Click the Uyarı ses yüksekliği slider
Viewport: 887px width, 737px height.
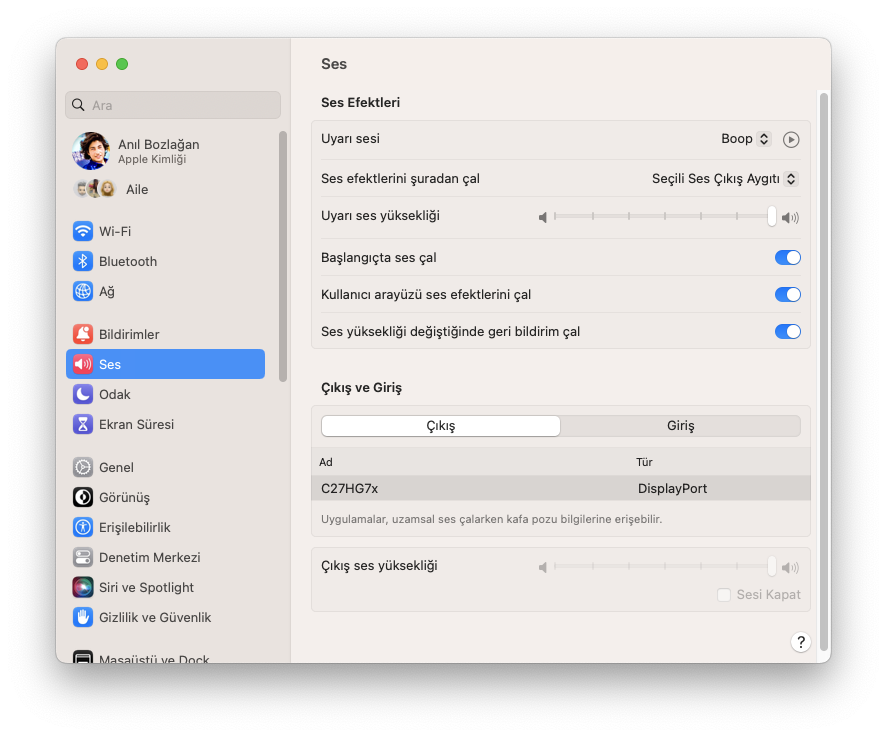pos(662,216)
